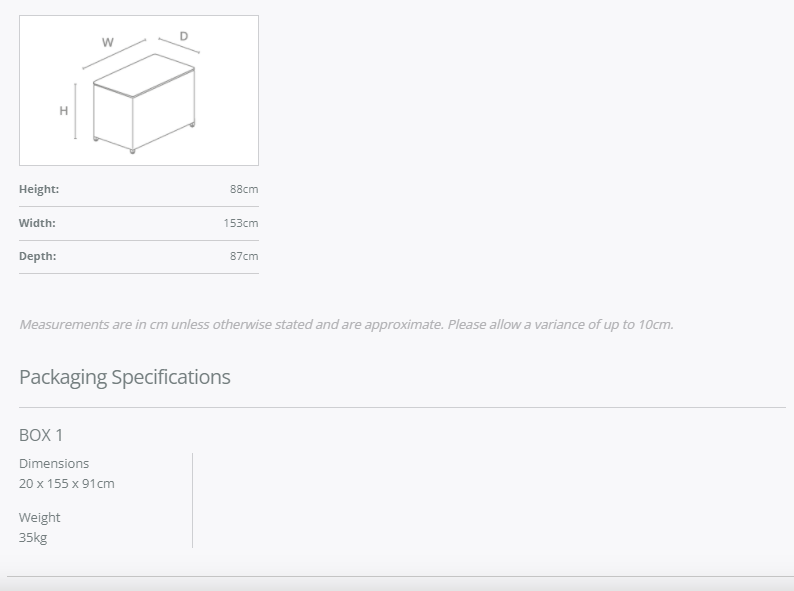Select the Width label text
This screenshot has height=591, width=794.
tap(37, 223)
